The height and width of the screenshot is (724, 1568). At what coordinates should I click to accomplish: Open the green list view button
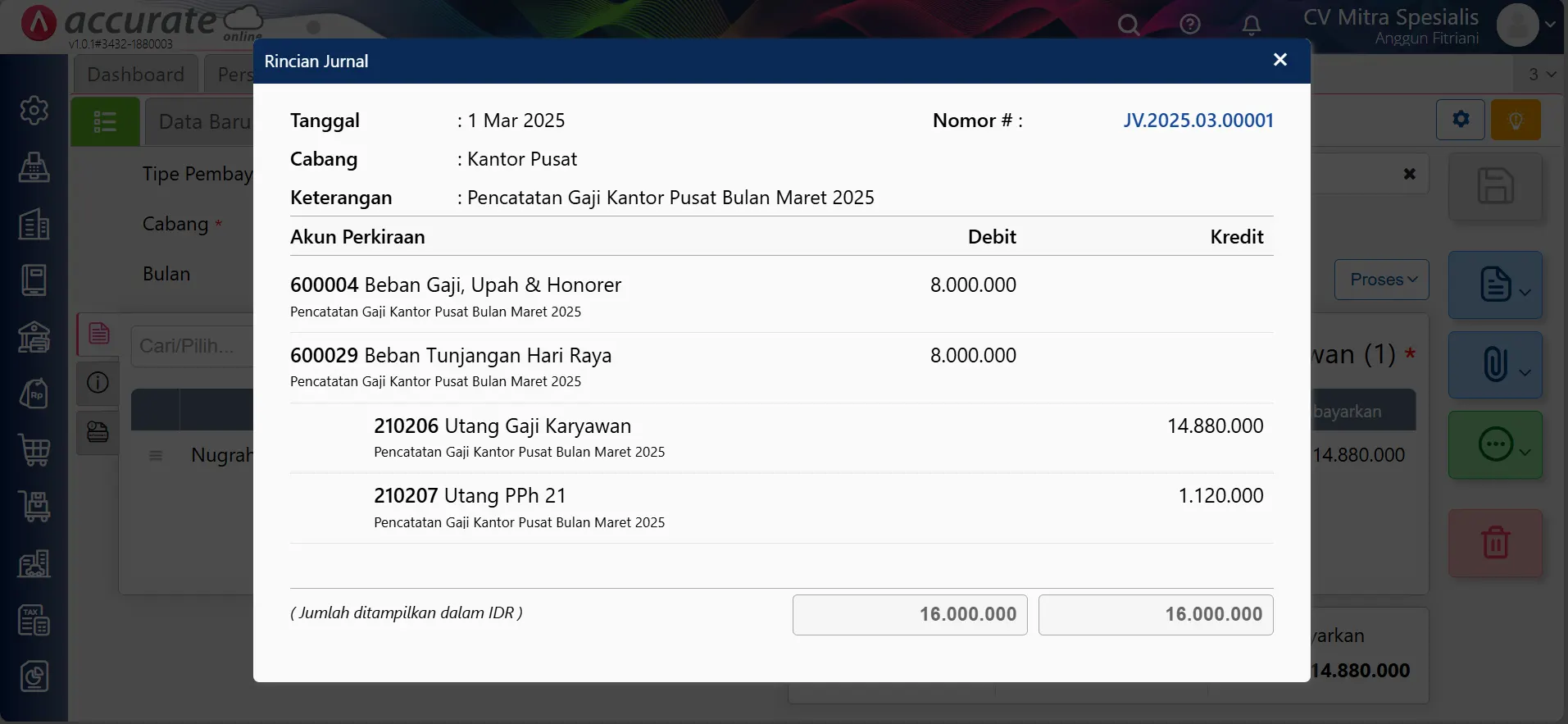[105, 122]
